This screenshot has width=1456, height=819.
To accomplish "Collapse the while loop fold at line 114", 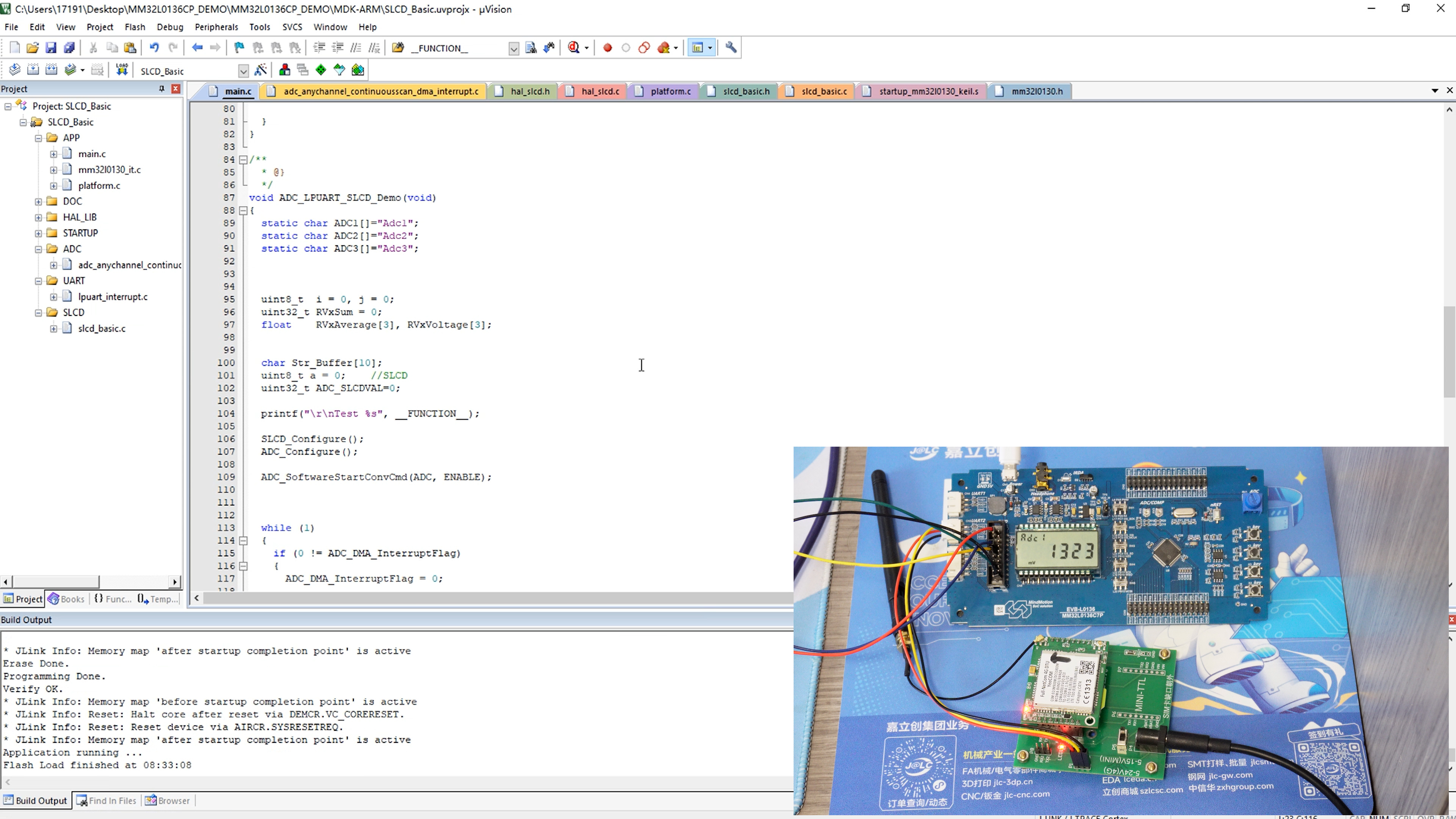I will (x=243, y=540).
